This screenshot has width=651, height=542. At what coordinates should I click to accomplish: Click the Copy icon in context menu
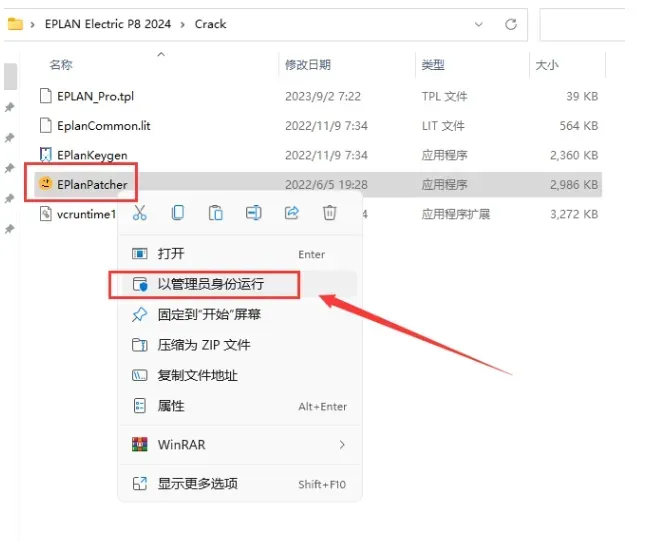(178, 213)
